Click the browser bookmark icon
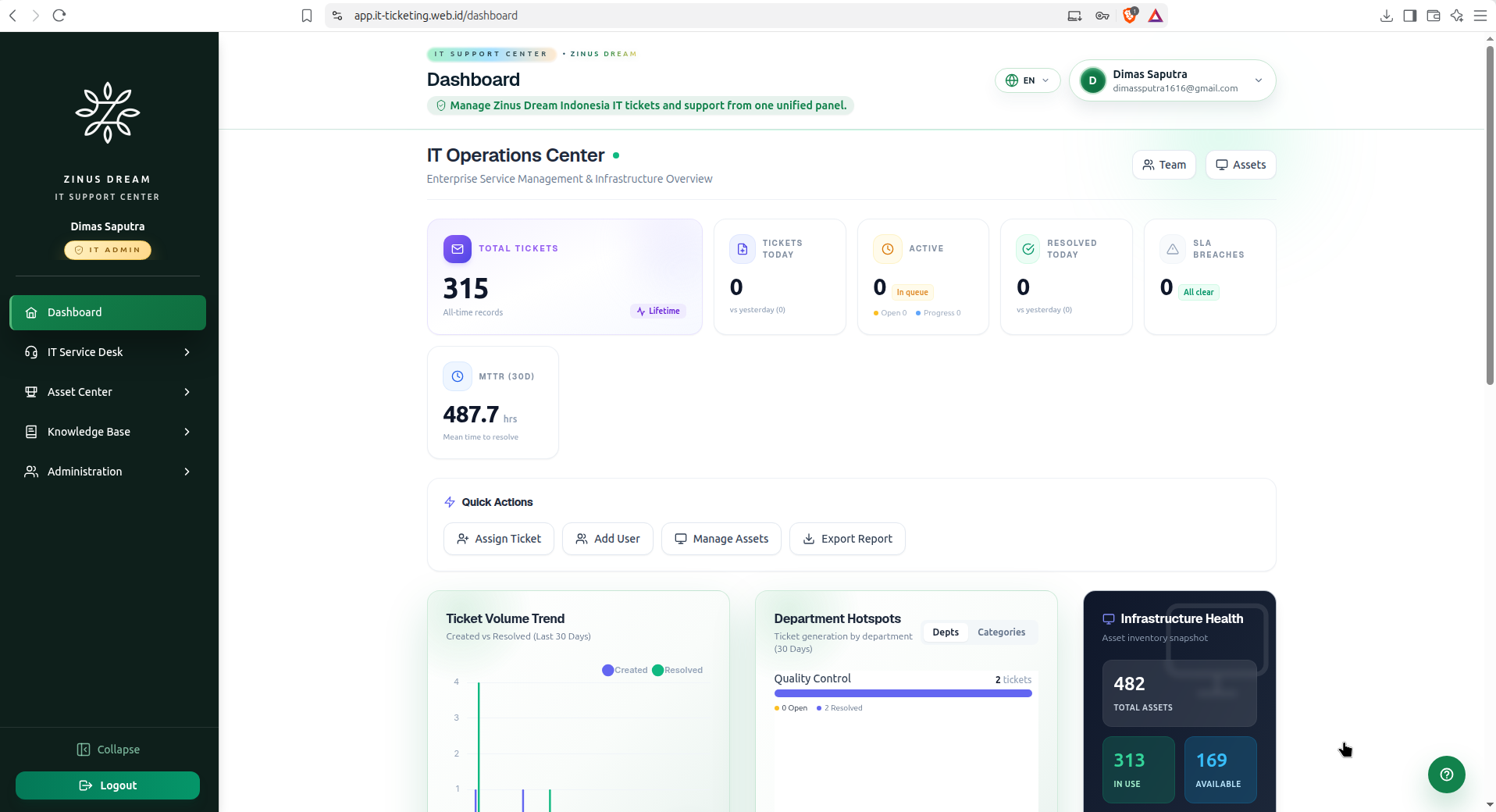 click(307, 16)
